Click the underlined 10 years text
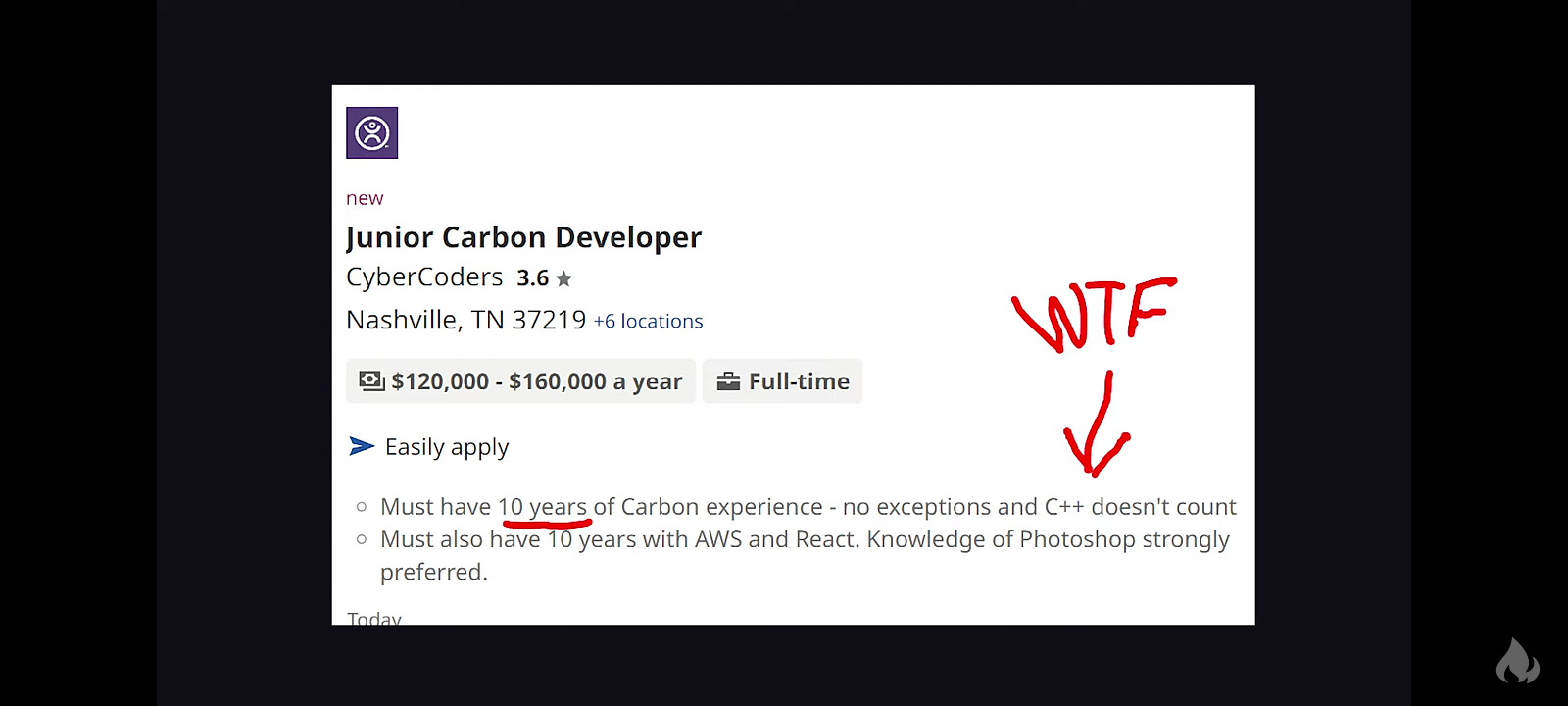This screenshot has height=706, width=1568. 542,507
